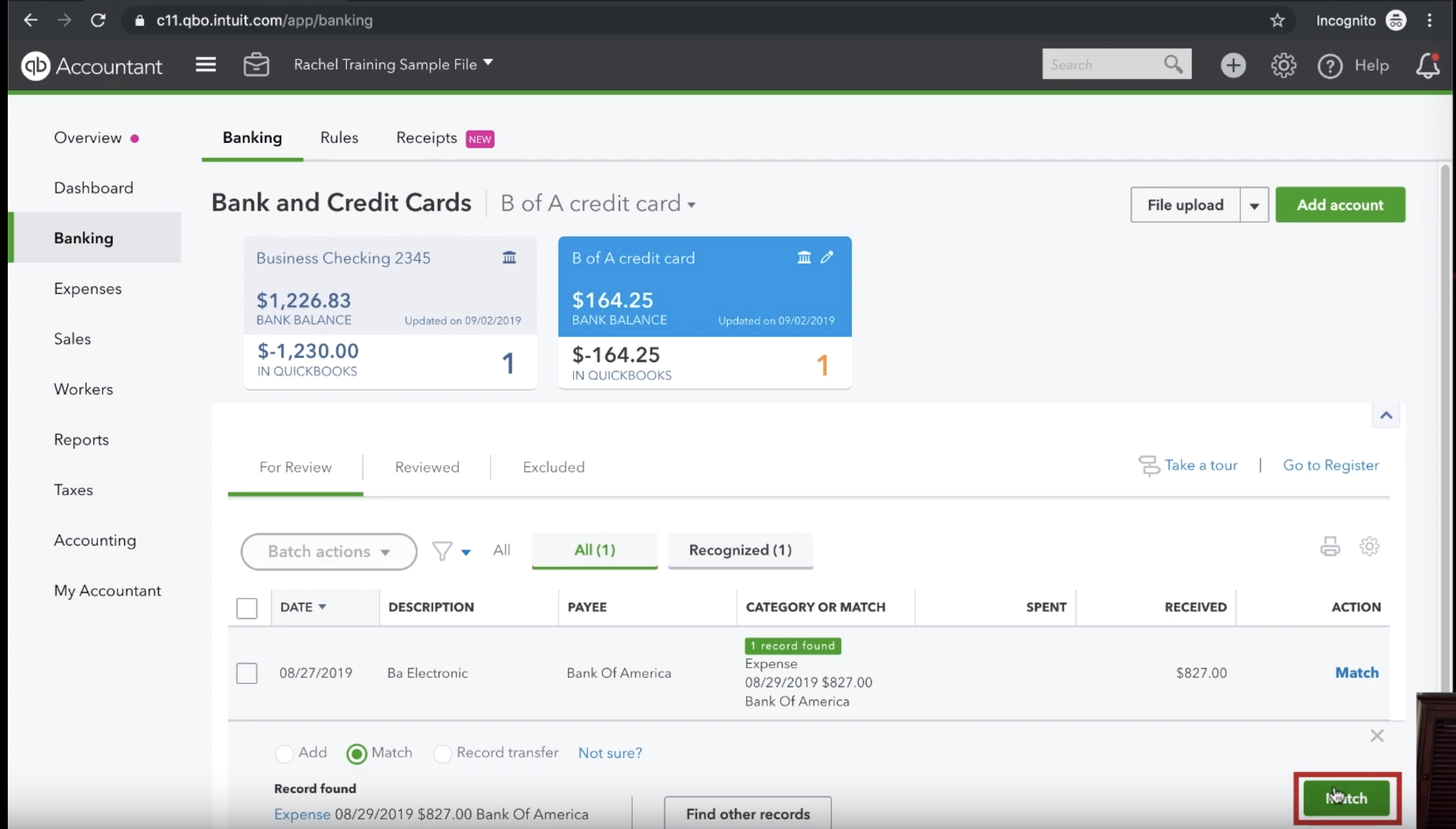
Task: Click the filter funnel icon
Action: pyautogui.click(x=442, y=550)
